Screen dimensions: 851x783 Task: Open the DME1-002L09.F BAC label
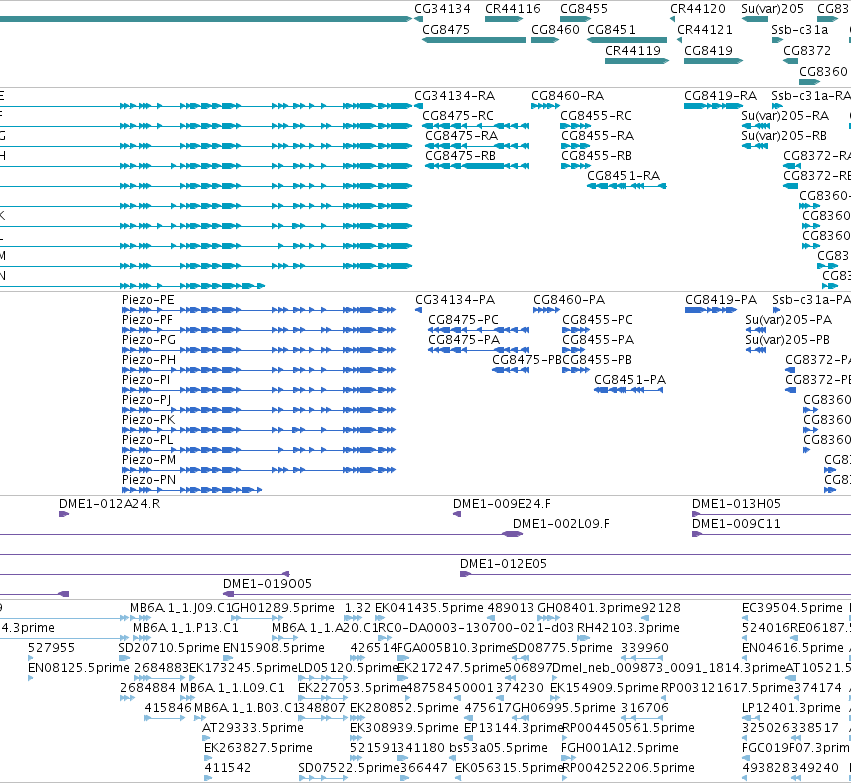[x=561, y=524]
